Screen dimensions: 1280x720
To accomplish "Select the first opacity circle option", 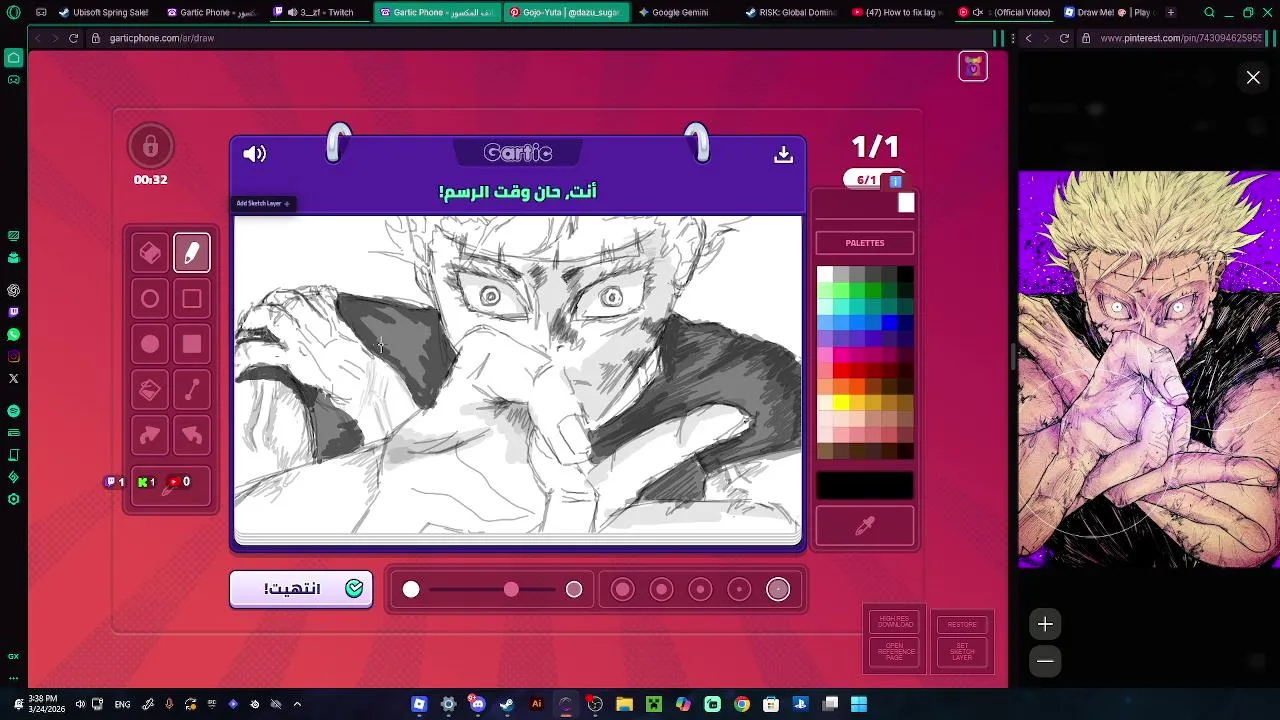I will tap(622, 590).
